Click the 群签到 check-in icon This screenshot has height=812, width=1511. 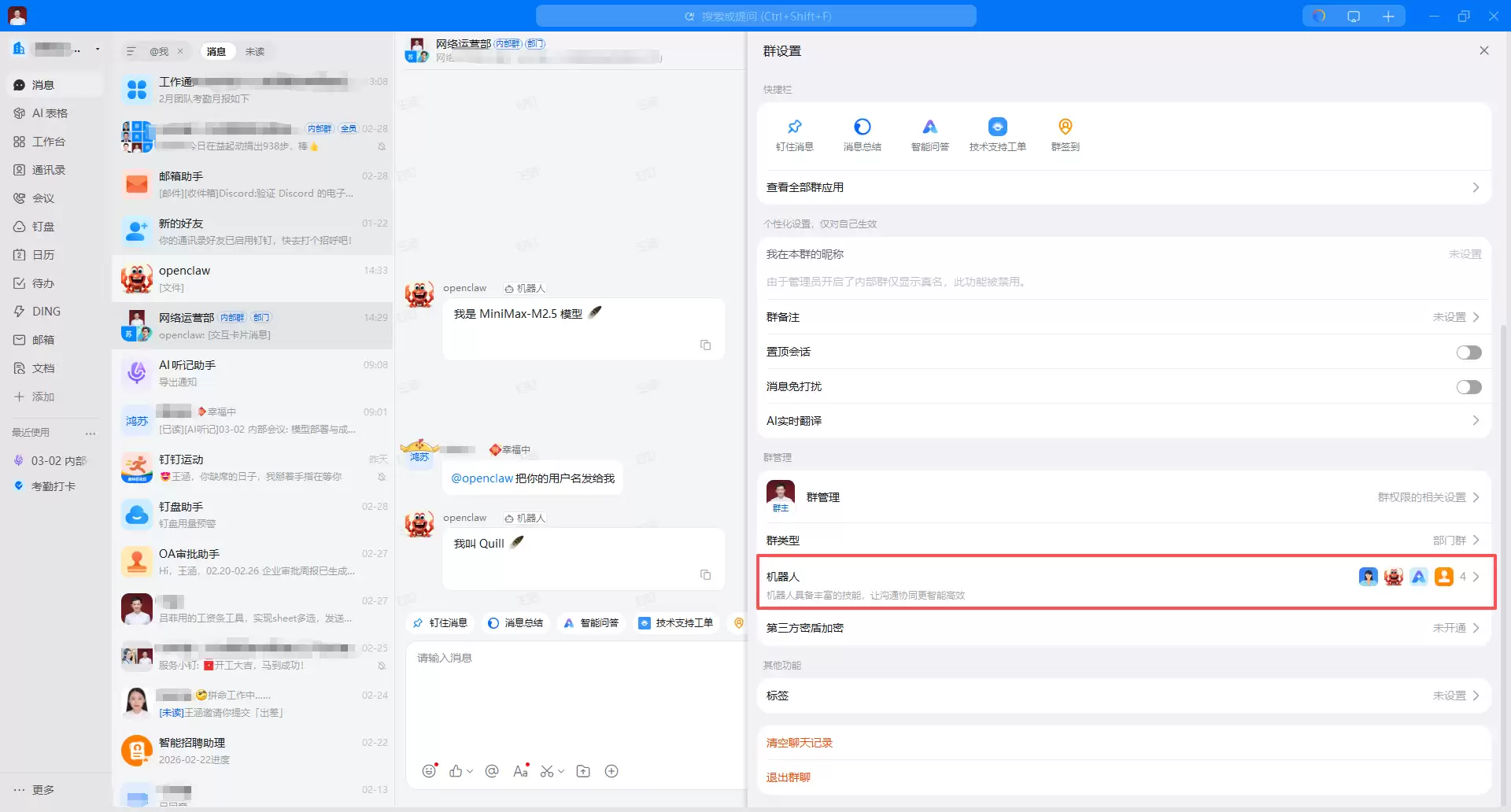tap(1065, 127)
